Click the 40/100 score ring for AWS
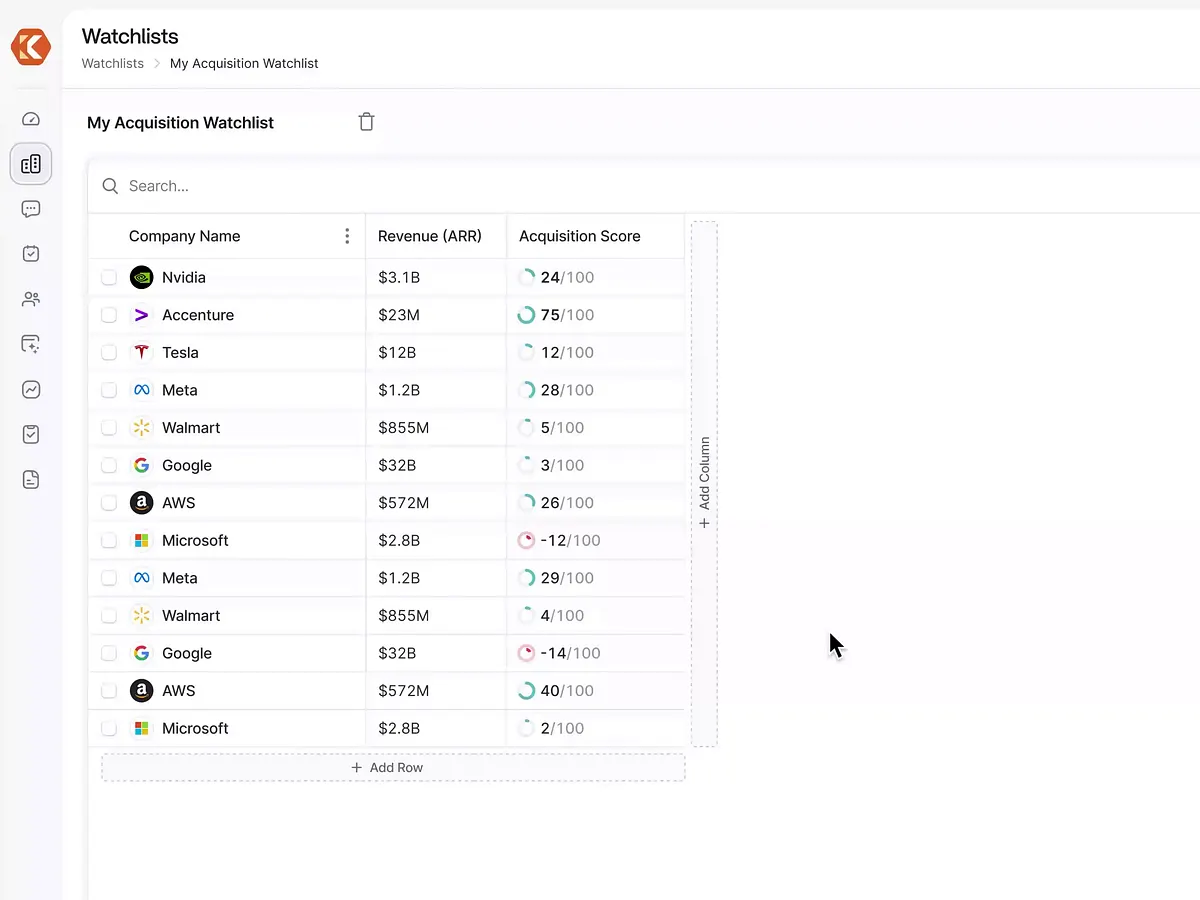 coord(526,691)
